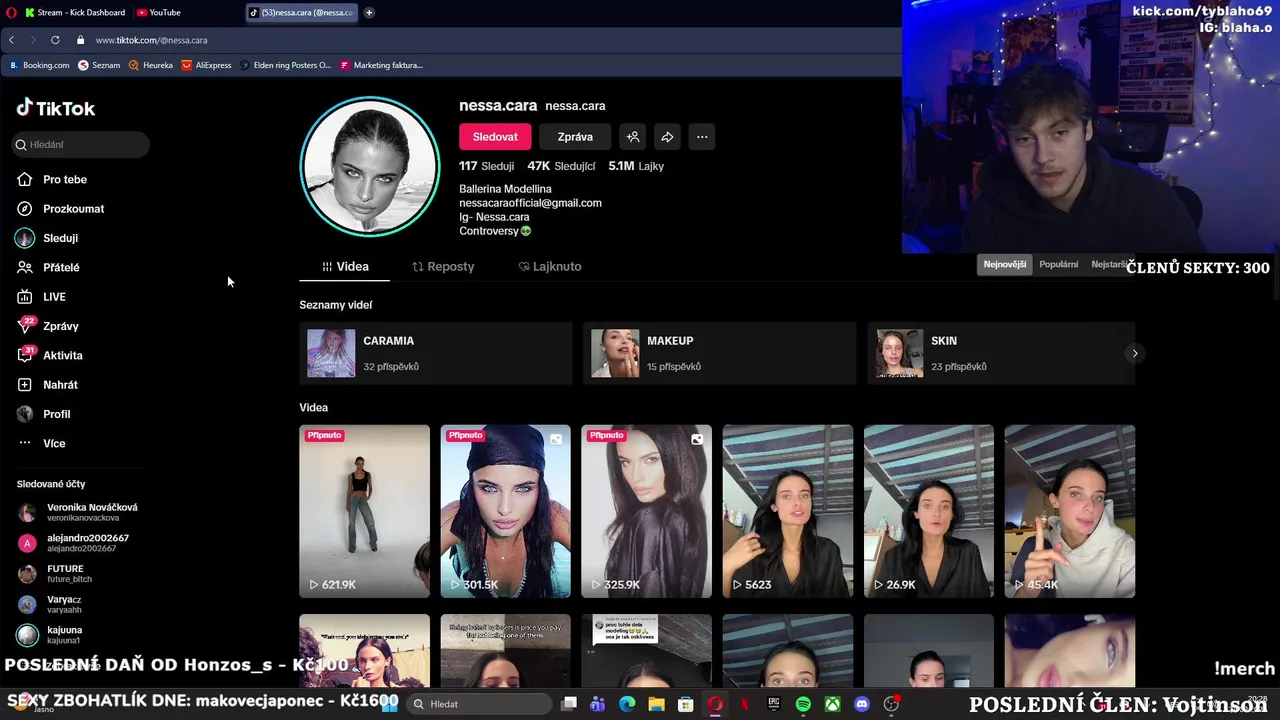Screen dimensions: 1280x720
Task: Click the add-friend icon next to Zpráva
Action: [633, 137]
